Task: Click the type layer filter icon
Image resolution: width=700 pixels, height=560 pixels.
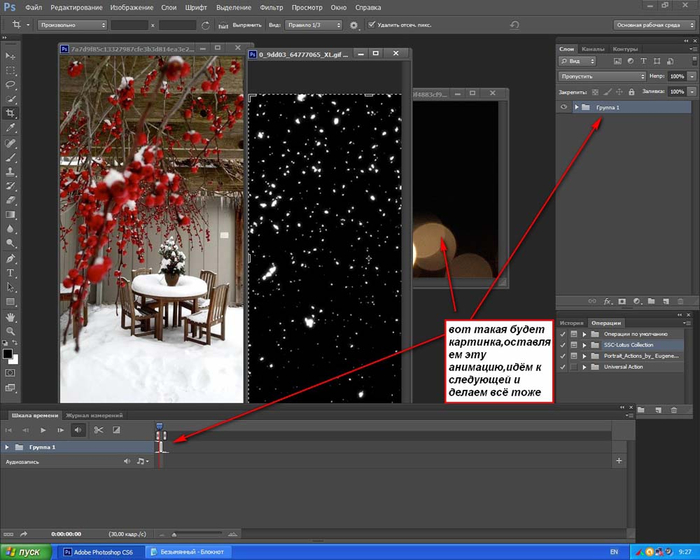Action: (643, 61)
